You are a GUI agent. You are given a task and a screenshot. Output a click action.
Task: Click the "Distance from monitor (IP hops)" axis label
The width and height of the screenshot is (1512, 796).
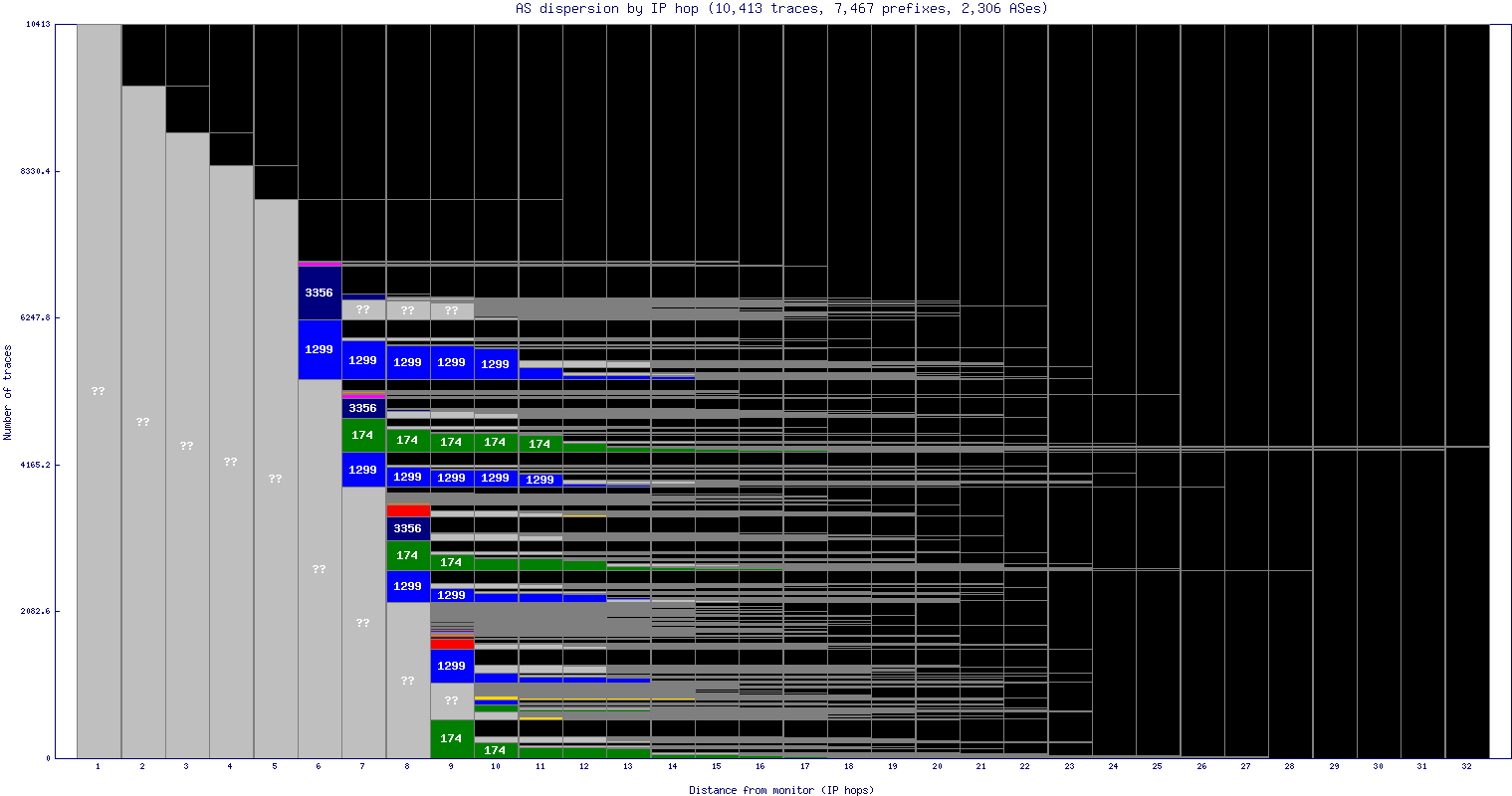[781, 790]
